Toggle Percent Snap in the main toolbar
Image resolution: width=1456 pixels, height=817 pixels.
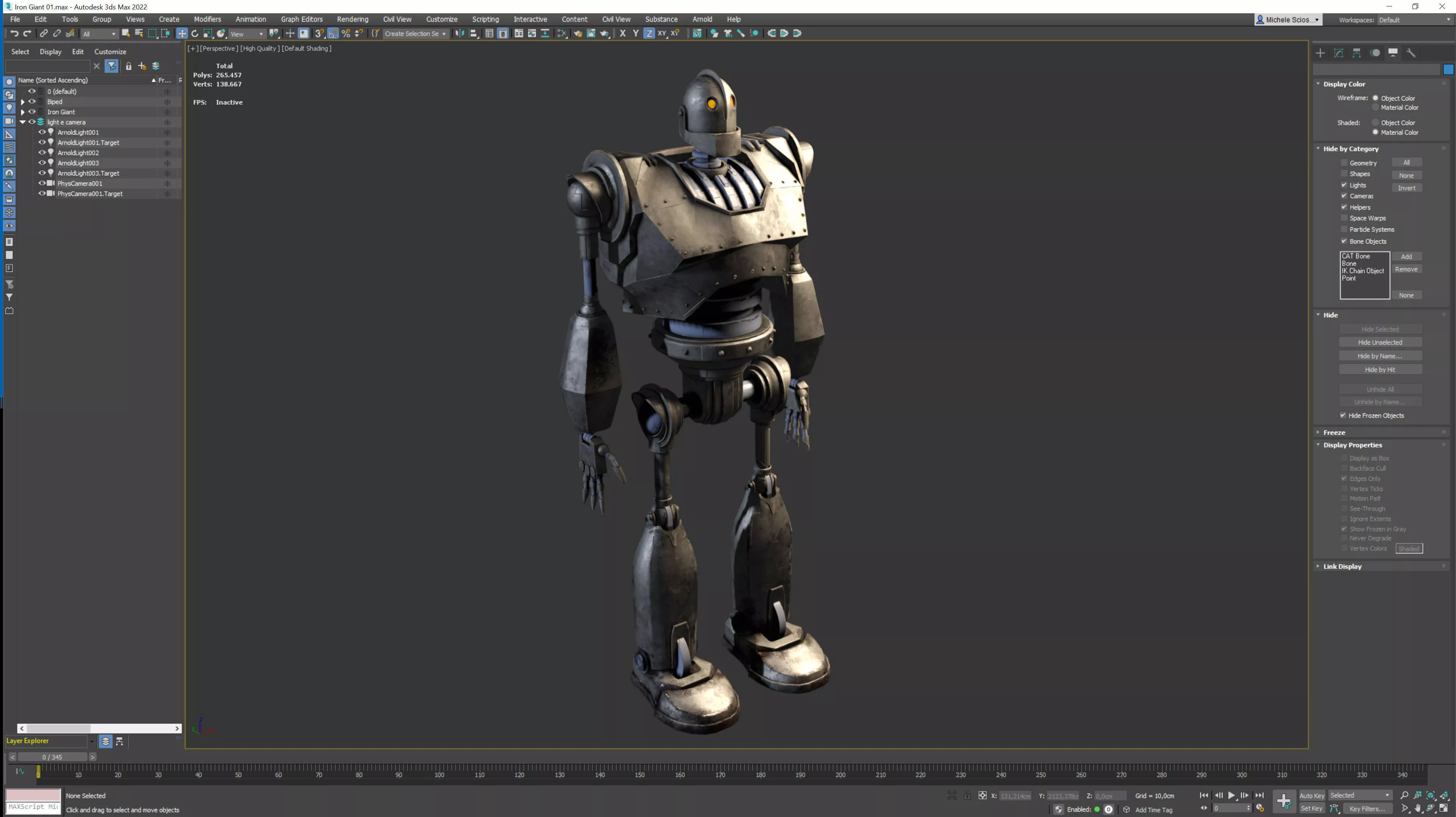pos(346,33)
